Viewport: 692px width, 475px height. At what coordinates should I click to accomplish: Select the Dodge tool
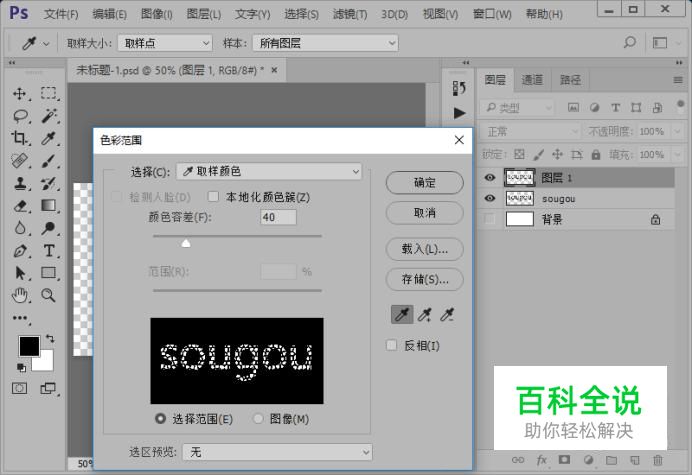[49, 228]
